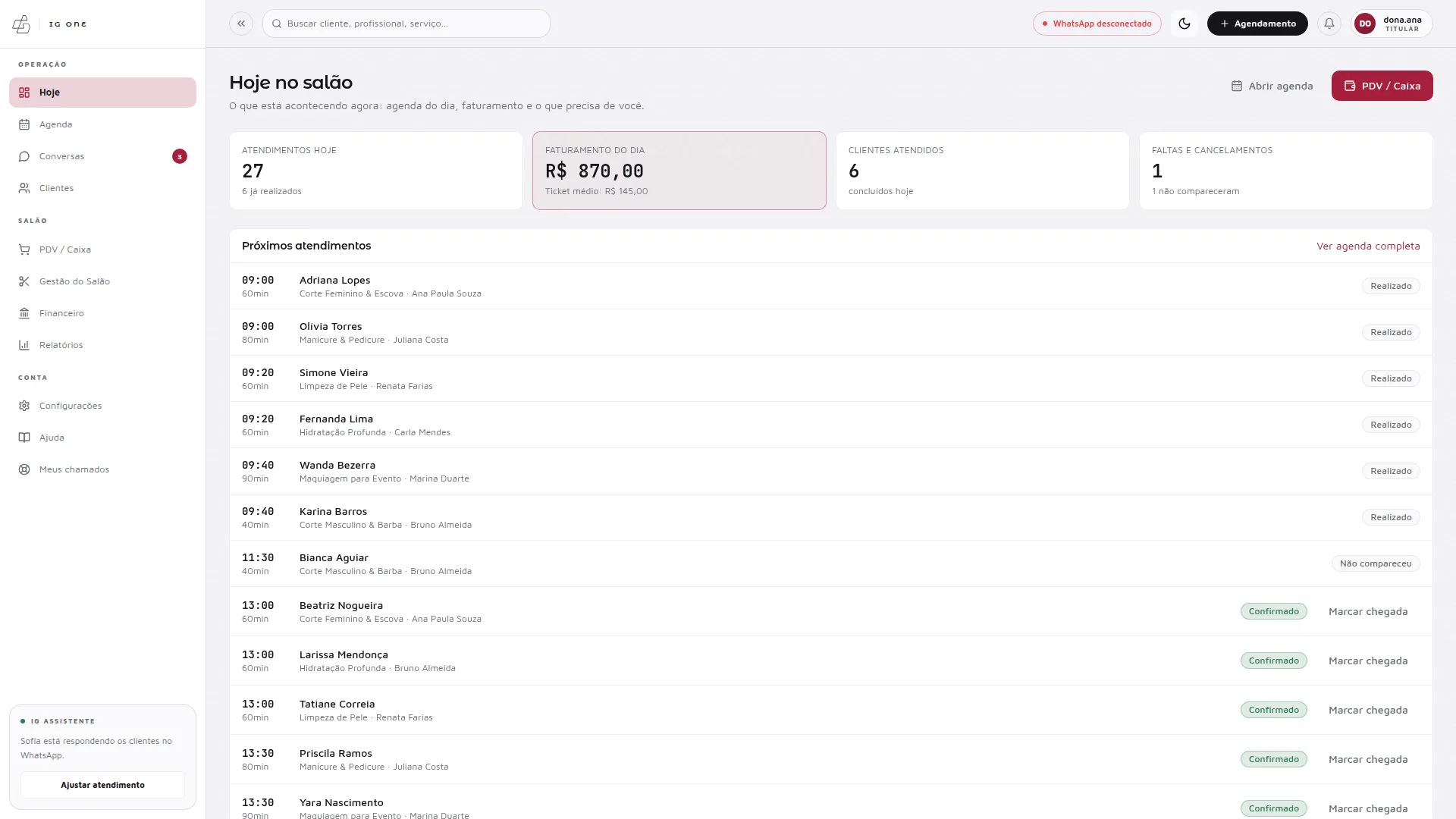1456x819 pixels.
Task: Open the dona.ana user profile menu
Action: (x=1392, y=24)
